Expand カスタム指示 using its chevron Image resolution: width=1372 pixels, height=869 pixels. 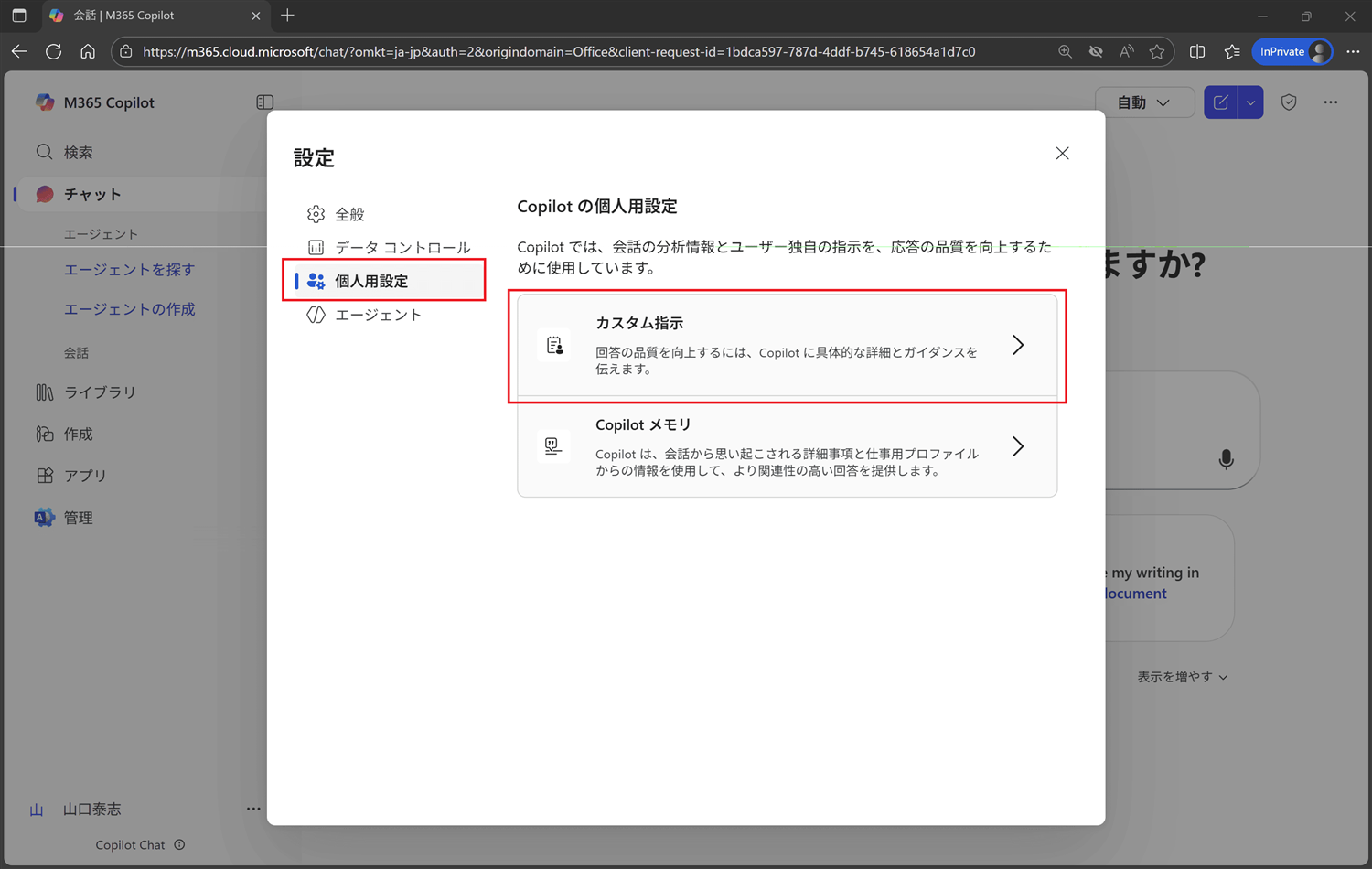(1018, 345)
